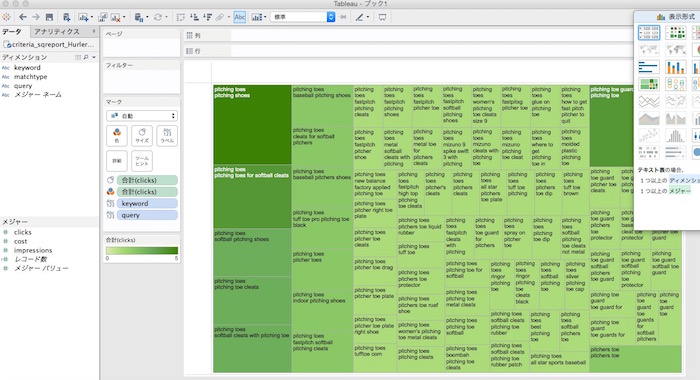Toggle mark labels Abc icon
This screenshot has height=380, width=700.
(x=240, y=17)
